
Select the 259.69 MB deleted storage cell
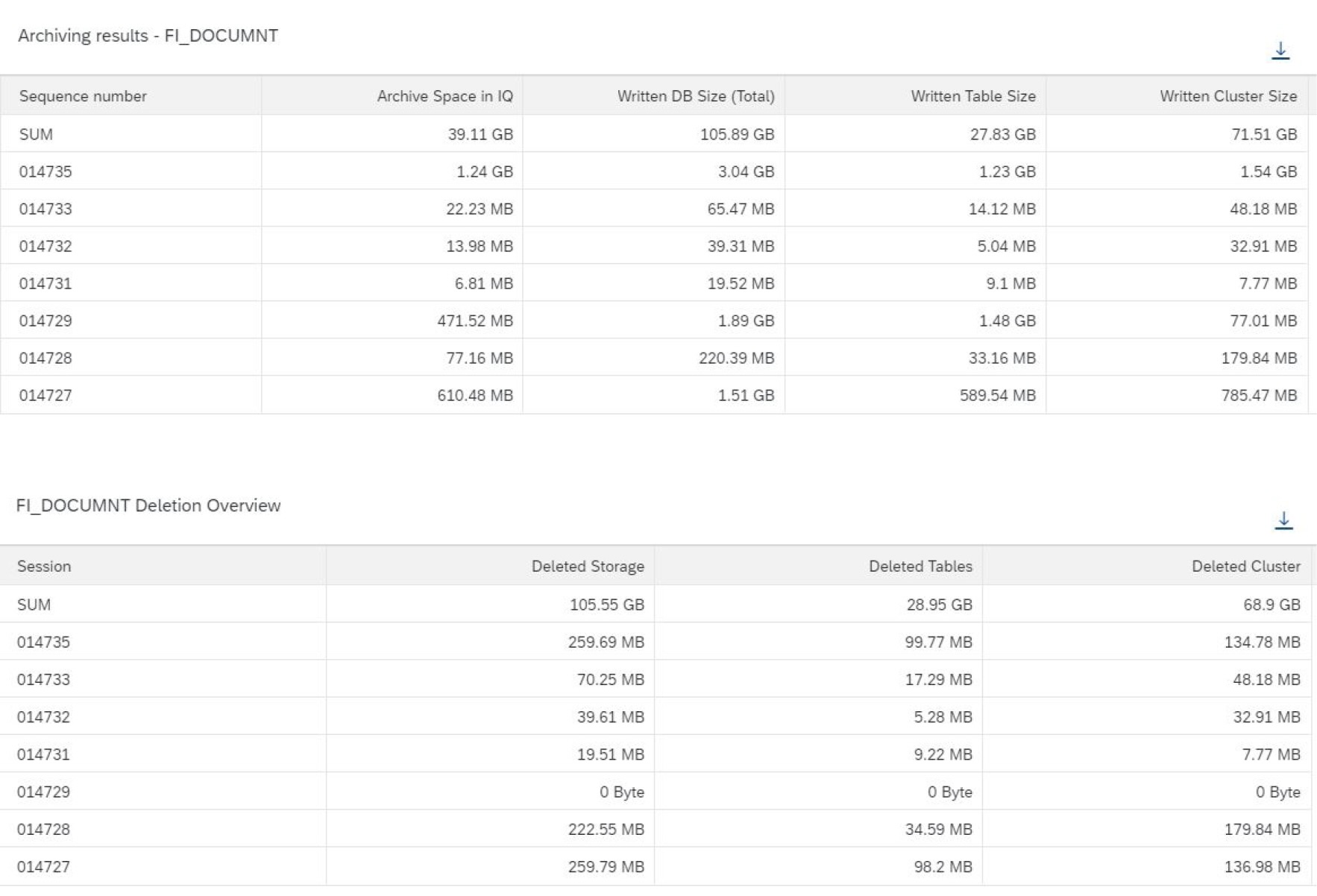[x=606, y=642]
